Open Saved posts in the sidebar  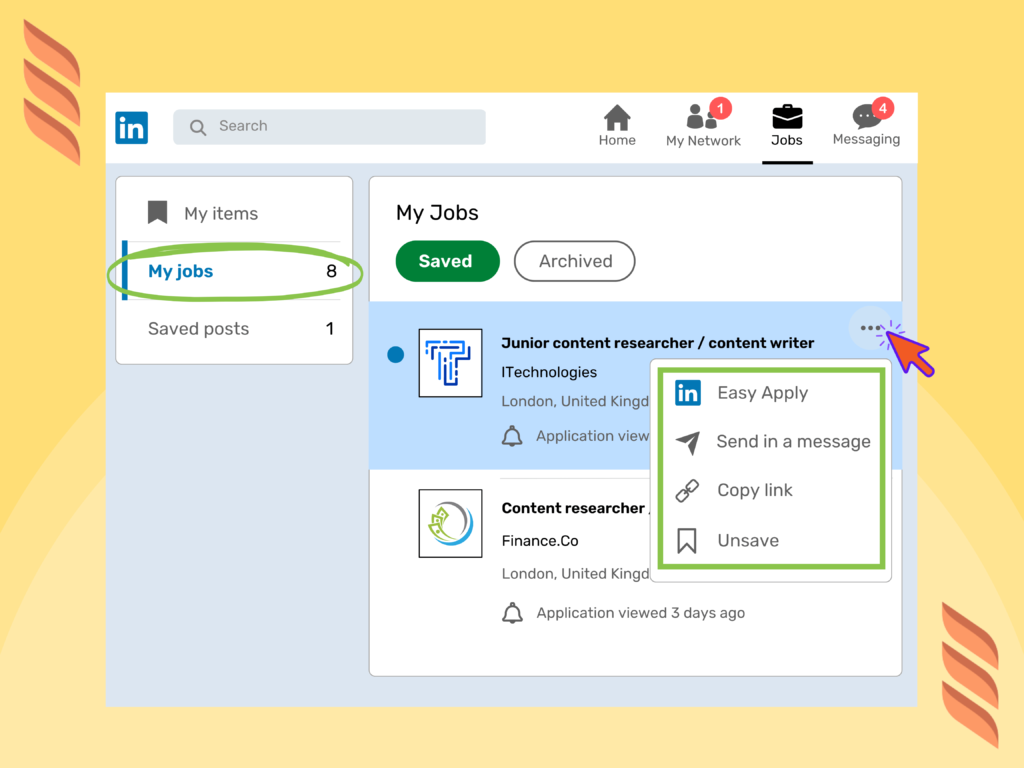click(x=199, y=328)
